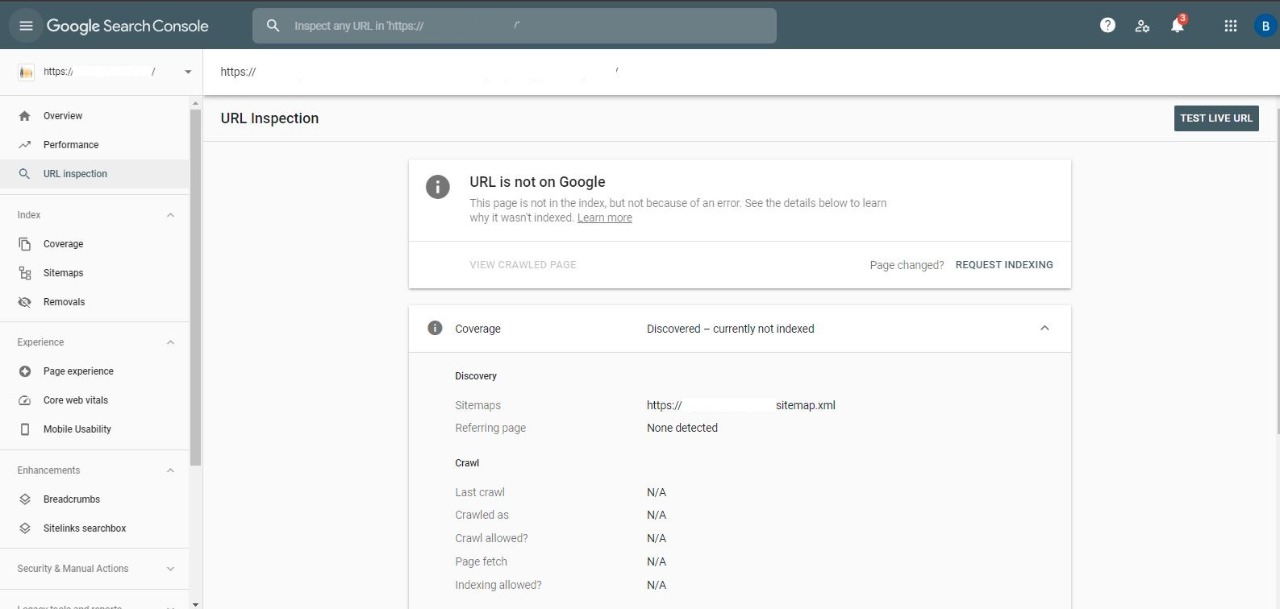Click info icon beside Coverage heading
Screen dimensions: 1280x609
[435, 328]
